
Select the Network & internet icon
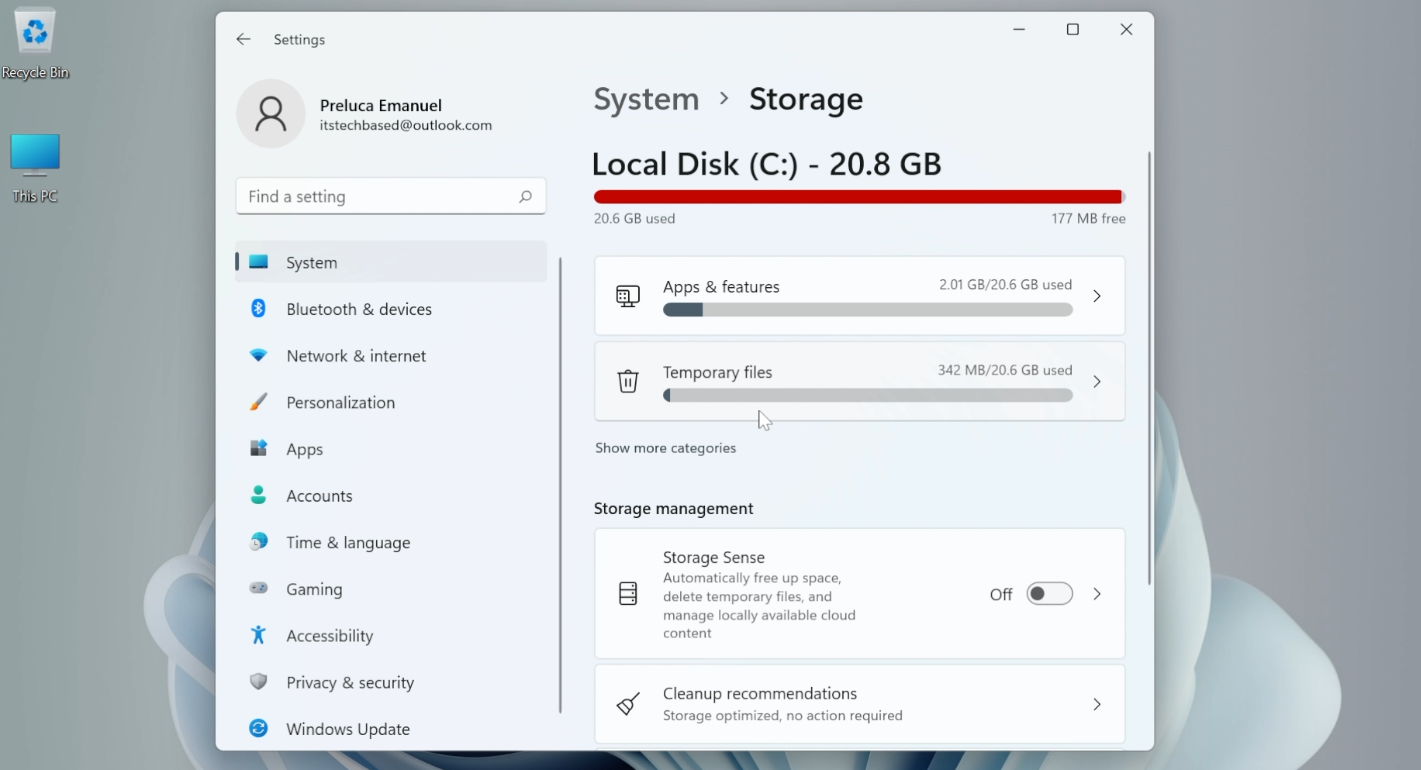[258, 355]
